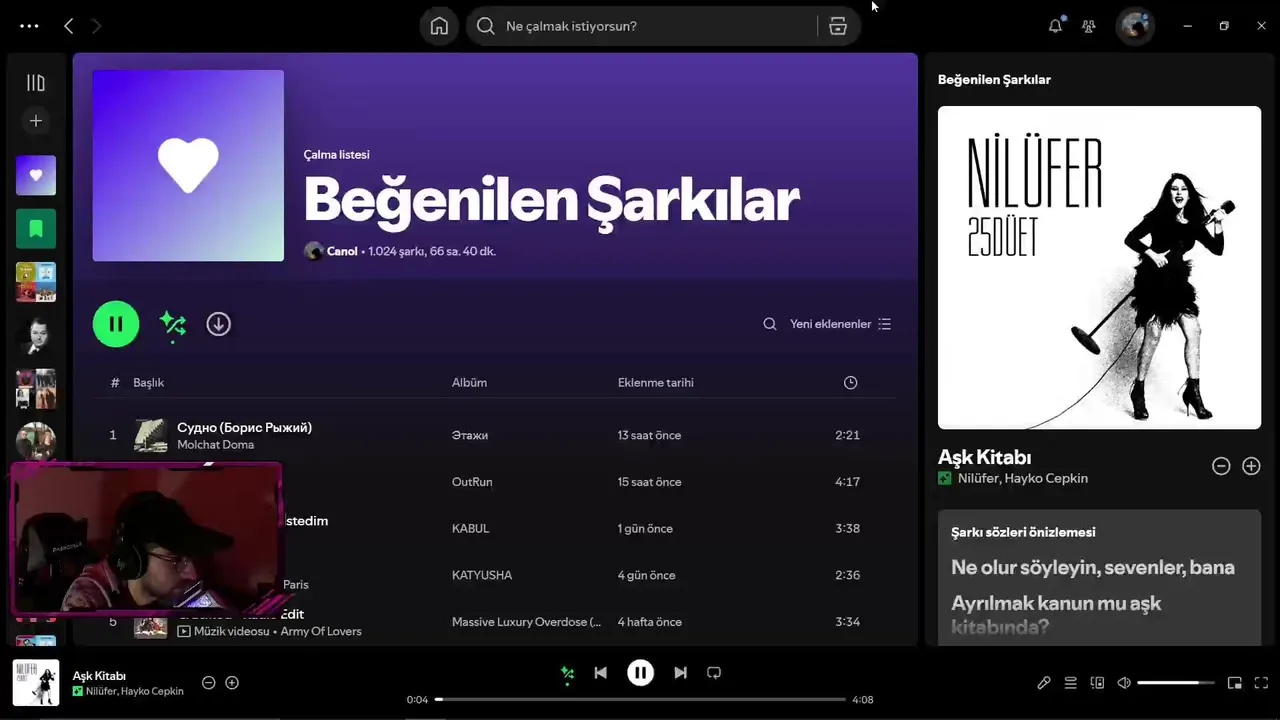1280x720 pixels.
Task: Add song to playlist via plus in right panel
Action: point(1251,466)
